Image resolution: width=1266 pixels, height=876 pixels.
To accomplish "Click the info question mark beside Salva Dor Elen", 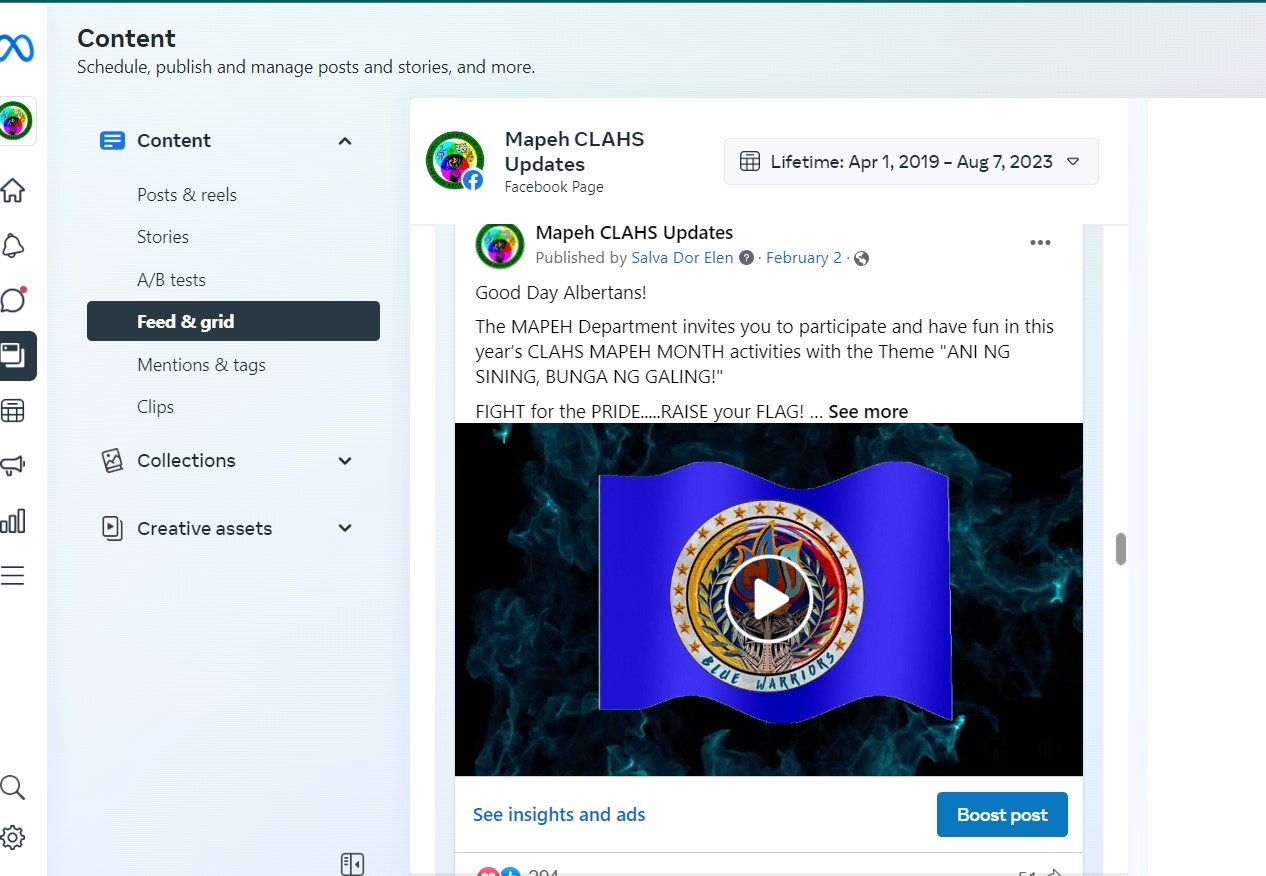I will (x=746, y=258).
